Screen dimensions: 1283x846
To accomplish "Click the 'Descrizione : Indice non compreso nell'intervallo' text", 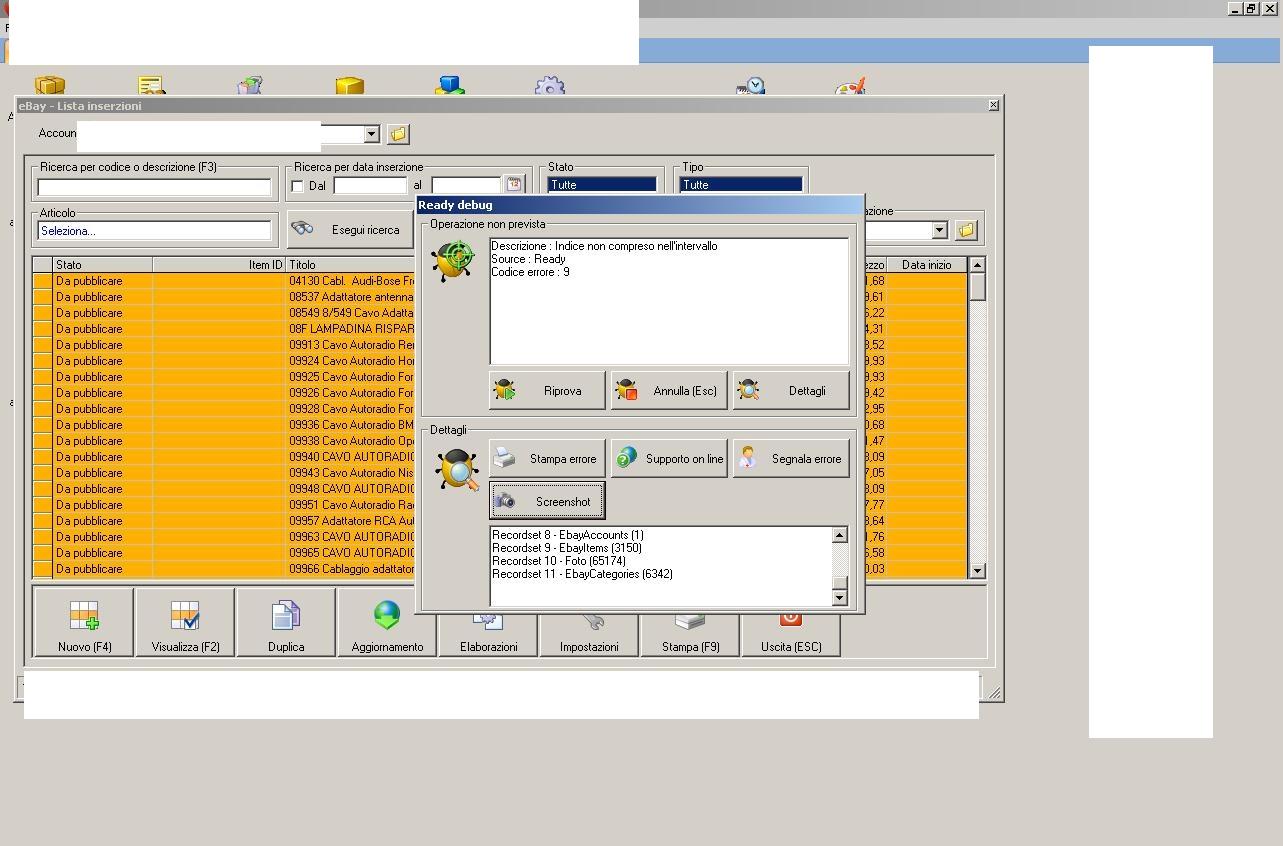I will pos(604,246).
